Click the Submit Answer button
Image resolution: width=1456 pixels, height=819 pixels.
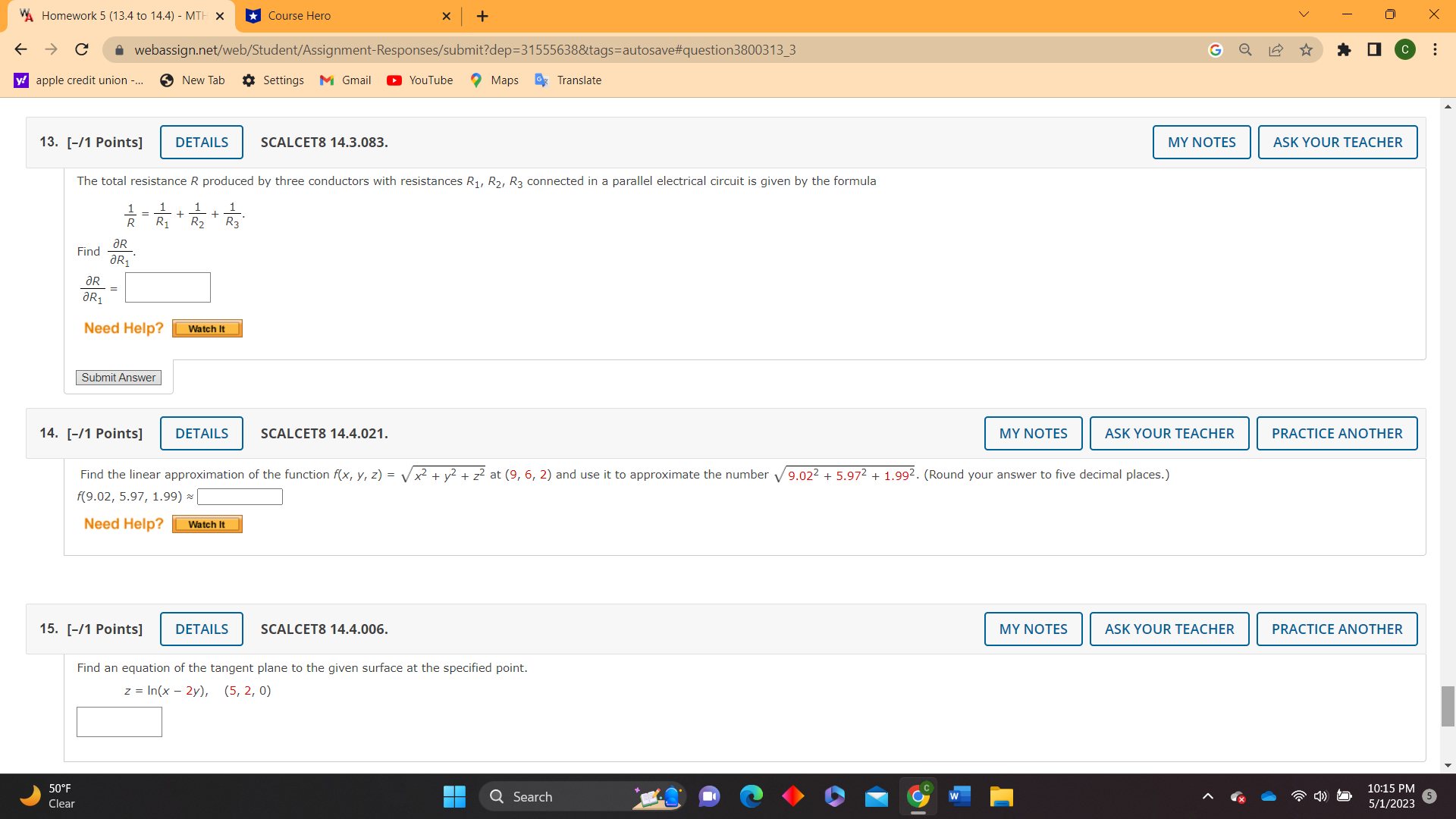118,378
